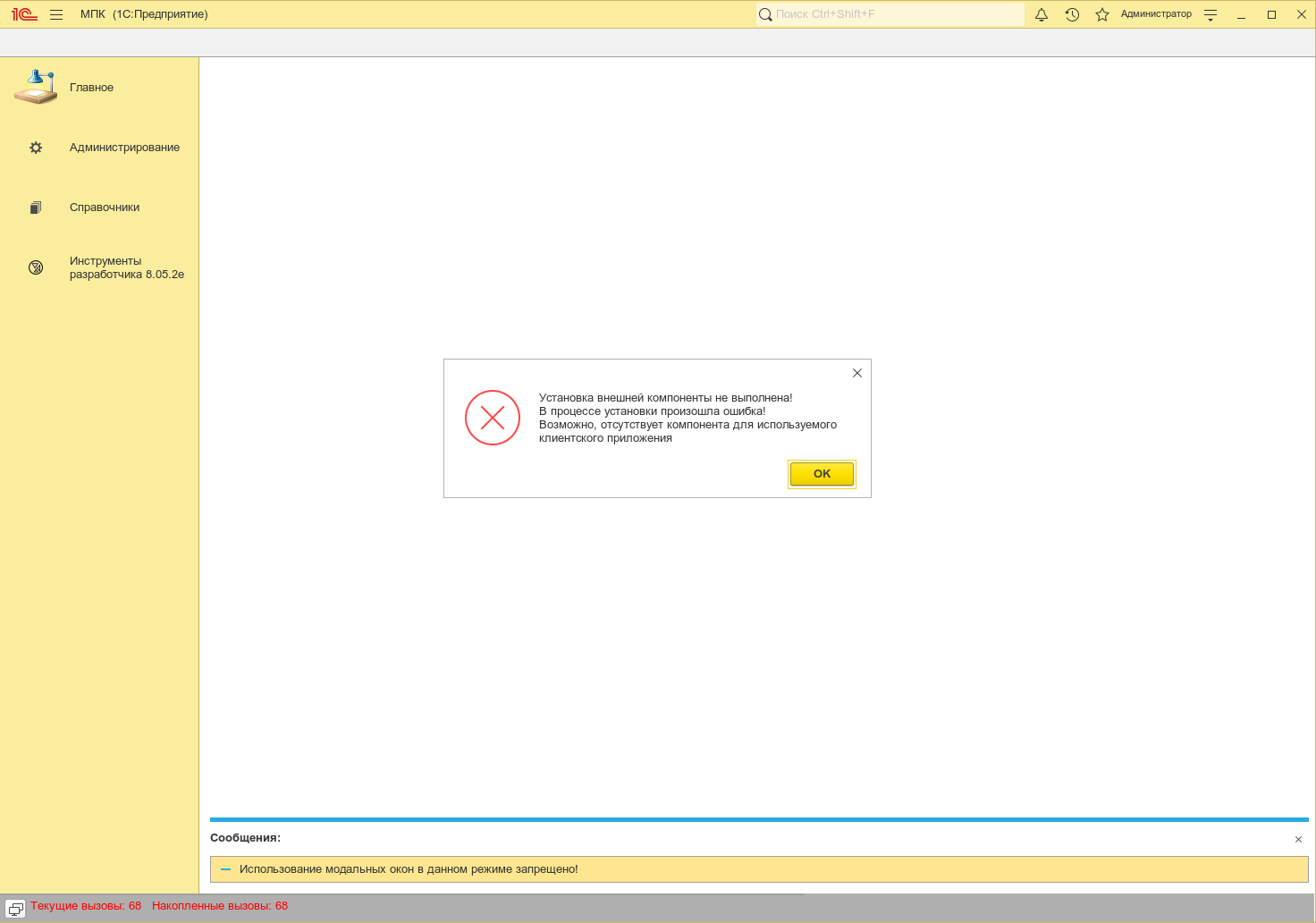The width and height of the screenshot is (1316, 923).
Task: Close the error dialog with X
Action: (x=856, y=373)
